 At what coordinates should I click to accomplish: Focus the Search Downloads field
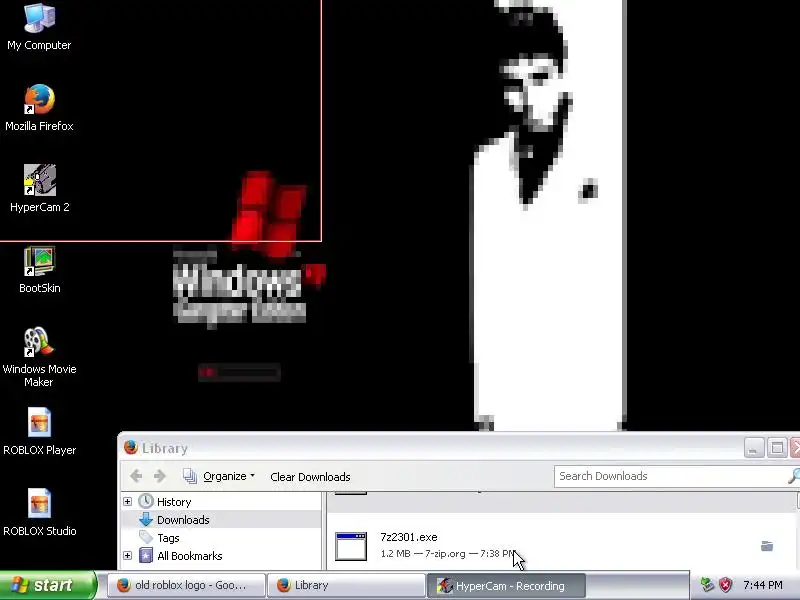click(x=669, y=476)
